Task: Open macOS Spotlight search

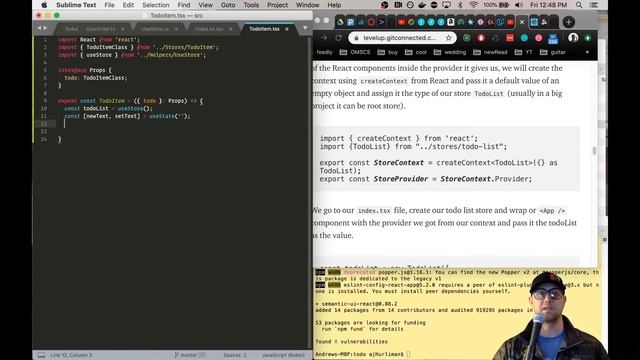Action: coord(579,5)
